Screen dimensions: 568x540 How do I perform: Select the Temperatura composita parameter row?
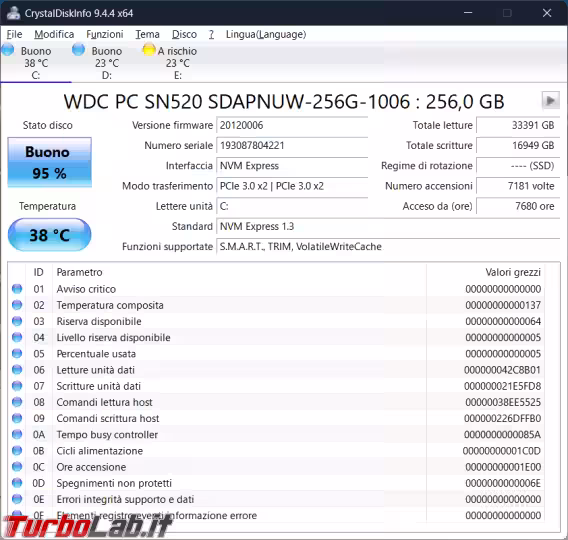[276, 305]
